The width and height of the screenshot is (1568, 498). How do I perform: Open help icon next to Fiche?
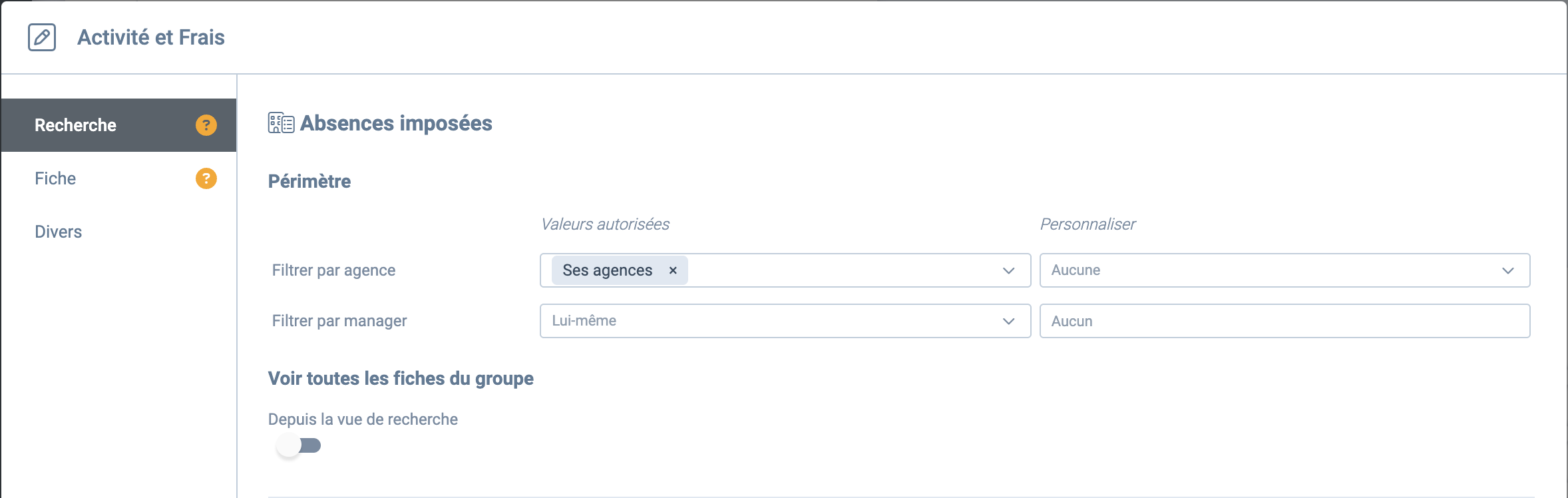point(206,178)
